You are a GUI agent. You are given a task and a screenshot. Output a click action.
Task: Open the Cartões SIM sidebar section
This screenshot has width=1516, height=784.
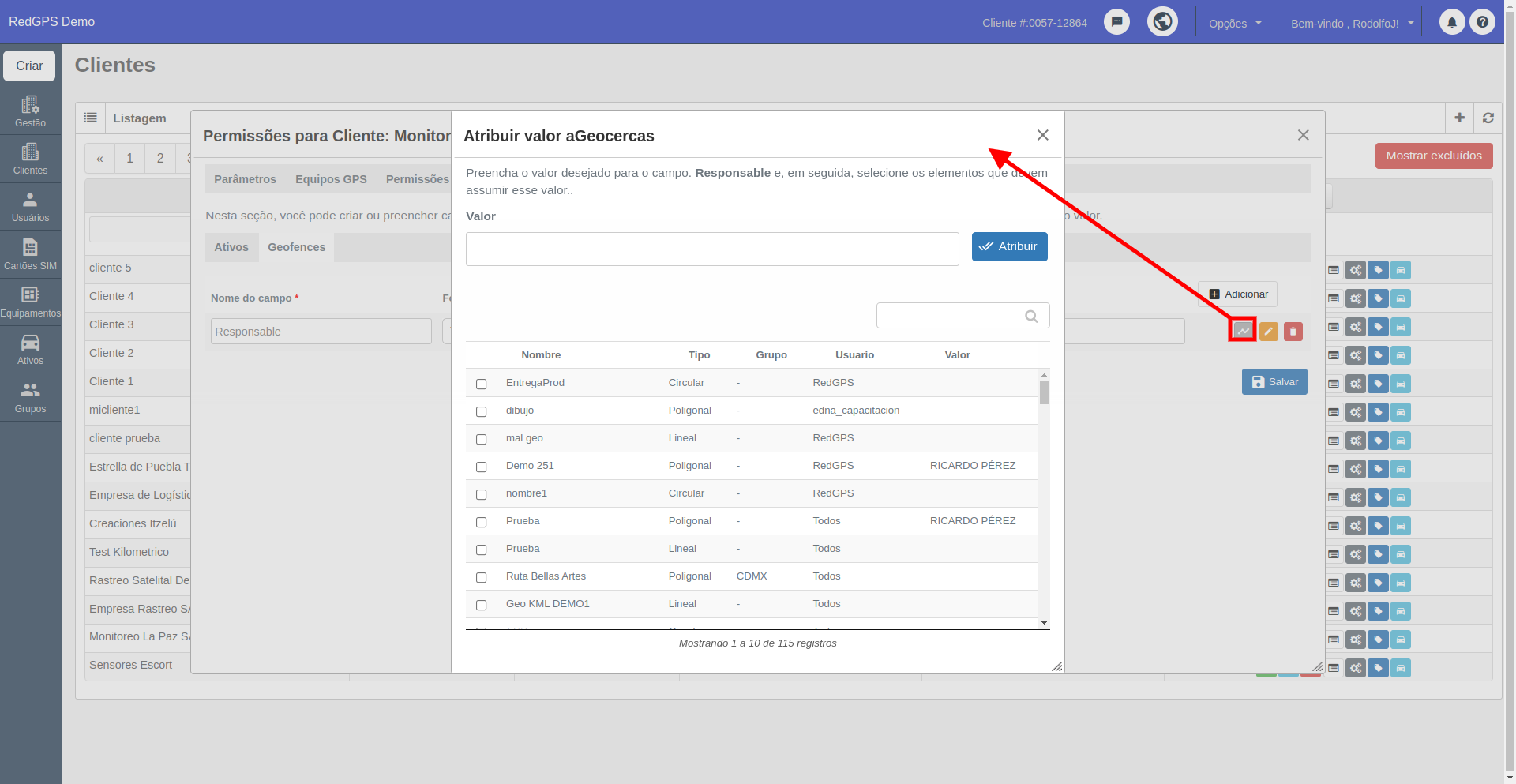point(30,254)
